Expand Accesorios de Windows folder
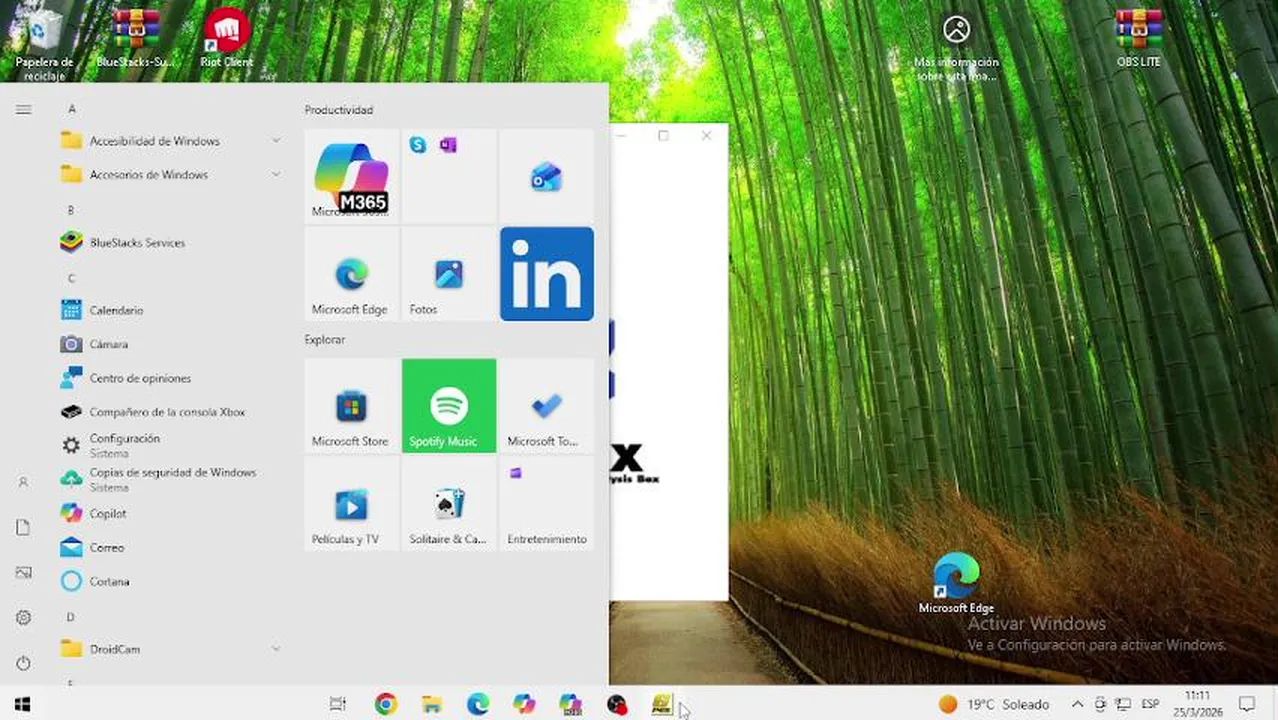Viewport: 1278px width, 720px height. point(171,175)
